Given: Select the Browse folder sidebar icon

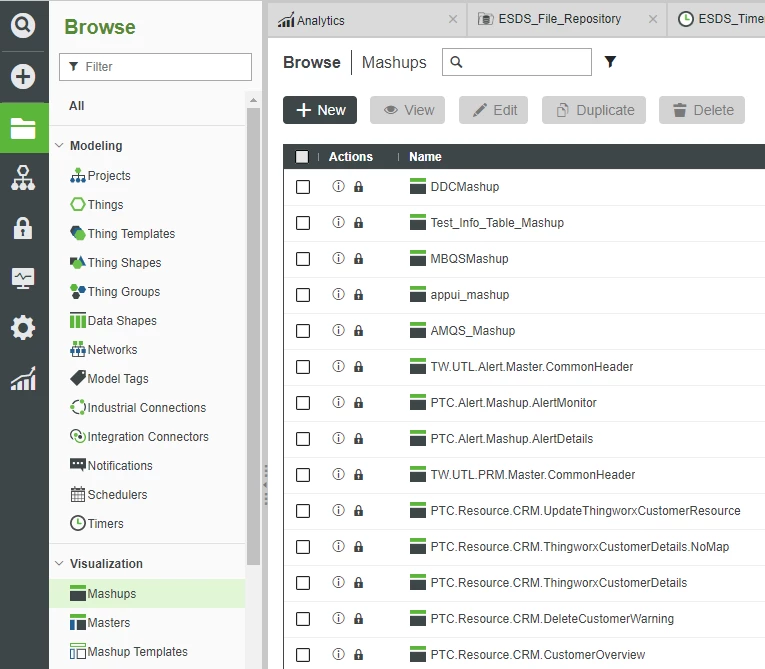Looking at the screenshot, I should (x=23, y=128).
